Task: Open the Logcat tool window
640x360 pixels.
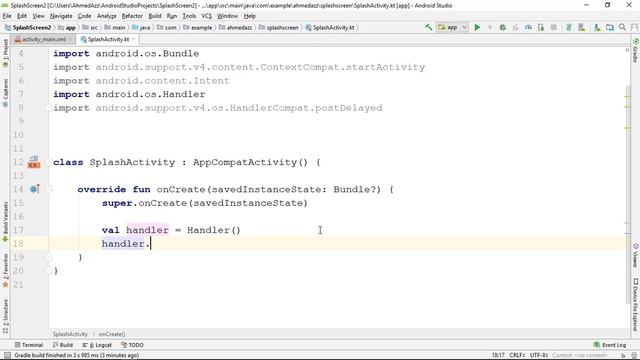Action: 97,345
